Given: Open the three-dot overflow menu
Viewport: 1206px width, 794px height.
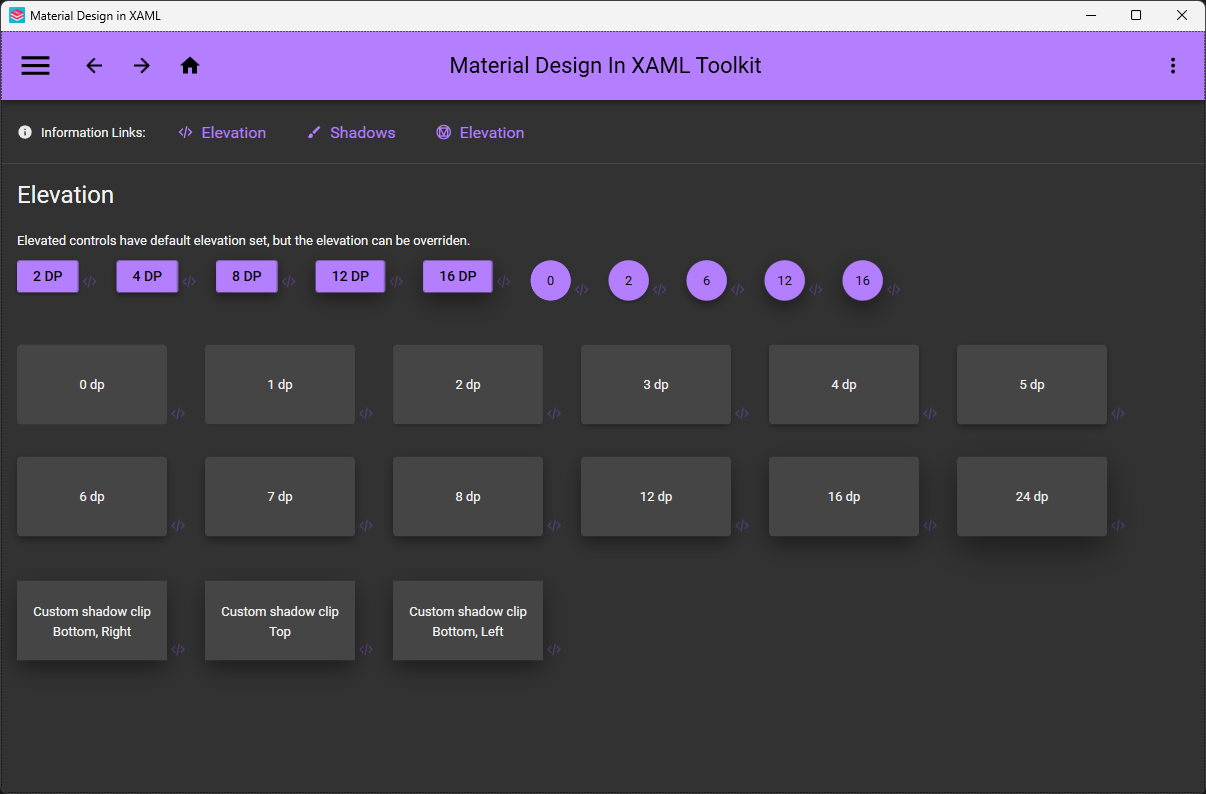Looking at the screenshot, I should coord(1173,66).
